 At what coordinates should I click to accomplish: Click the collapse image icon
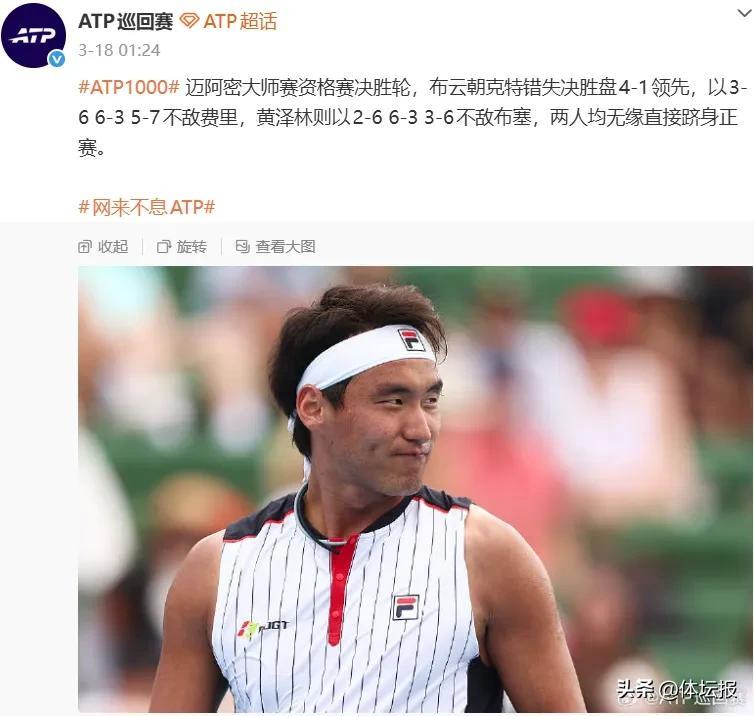(x=85, y=247)
